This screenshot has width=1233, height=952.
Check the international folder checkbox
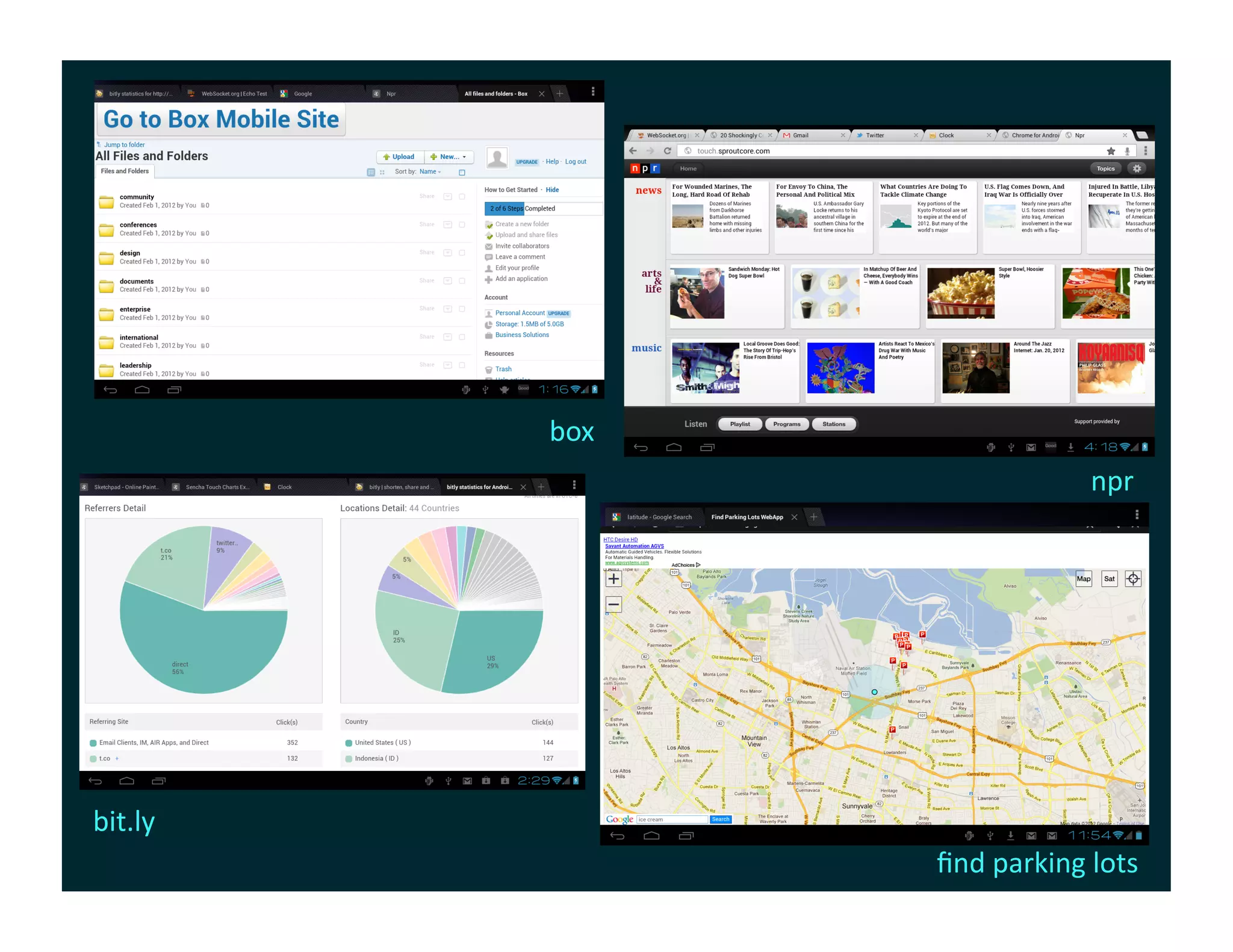462,337
